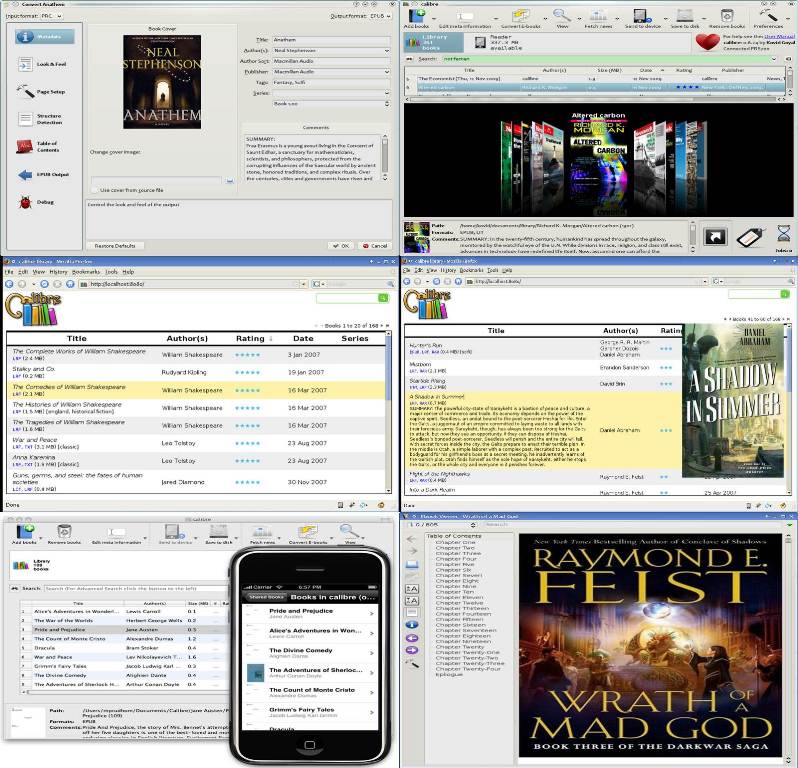
Task: Enable Use cover from source file
Action: [x=95, y=190]
